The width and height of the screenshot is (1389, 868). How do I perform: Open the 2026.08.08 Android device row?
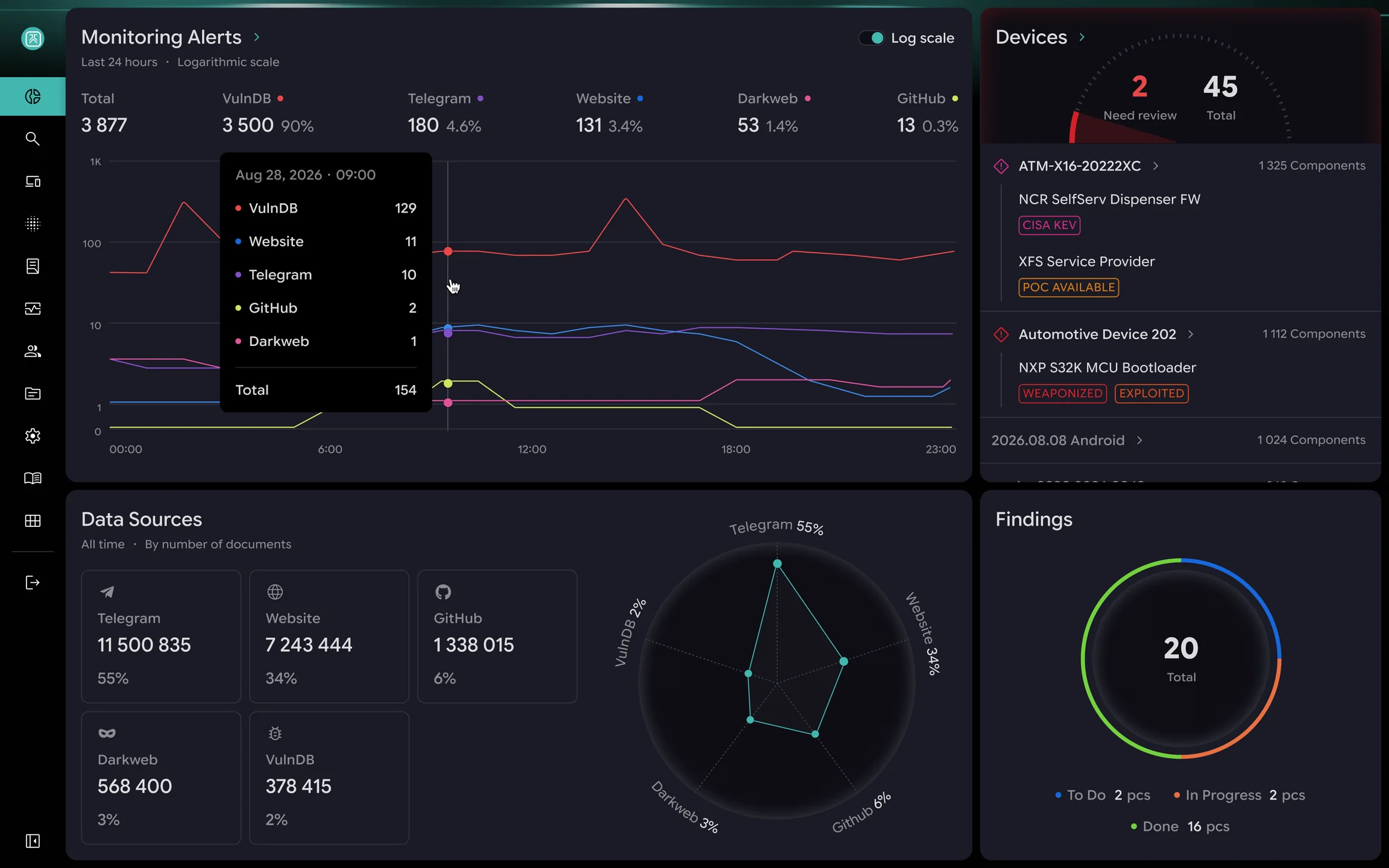coord(1180,440)
